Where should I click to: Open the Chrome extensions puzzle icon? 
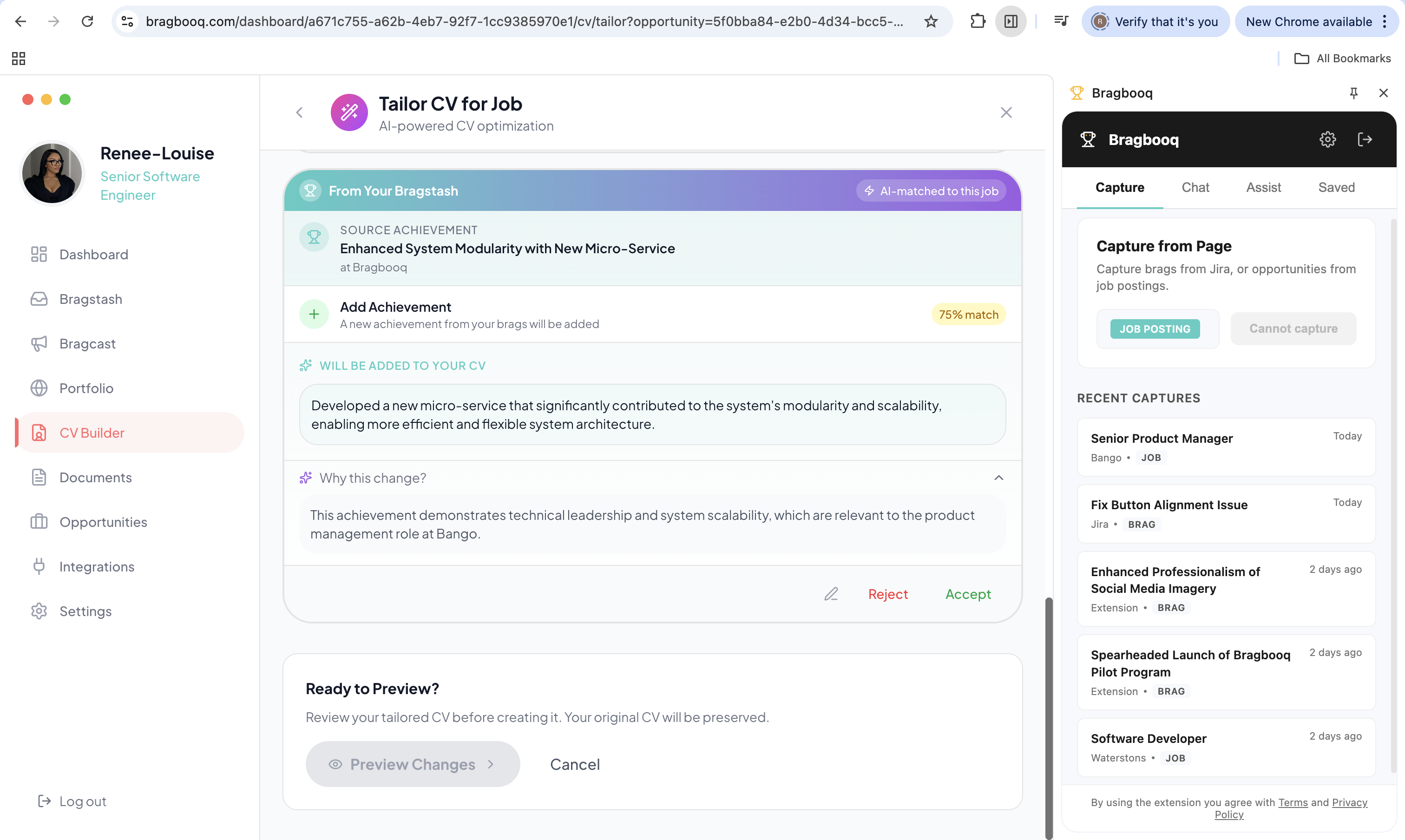pyautogui.click(x=978, y=21)
